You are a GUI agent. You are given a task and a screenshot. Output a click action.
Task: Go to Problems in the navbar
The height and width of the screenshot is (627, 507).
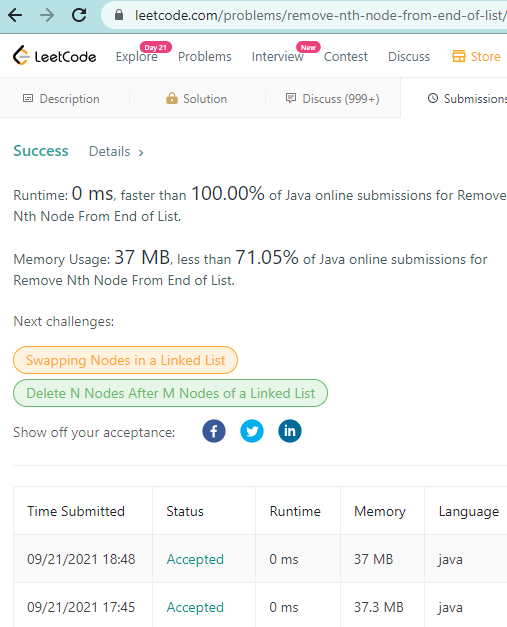click(x=205, y=56)
